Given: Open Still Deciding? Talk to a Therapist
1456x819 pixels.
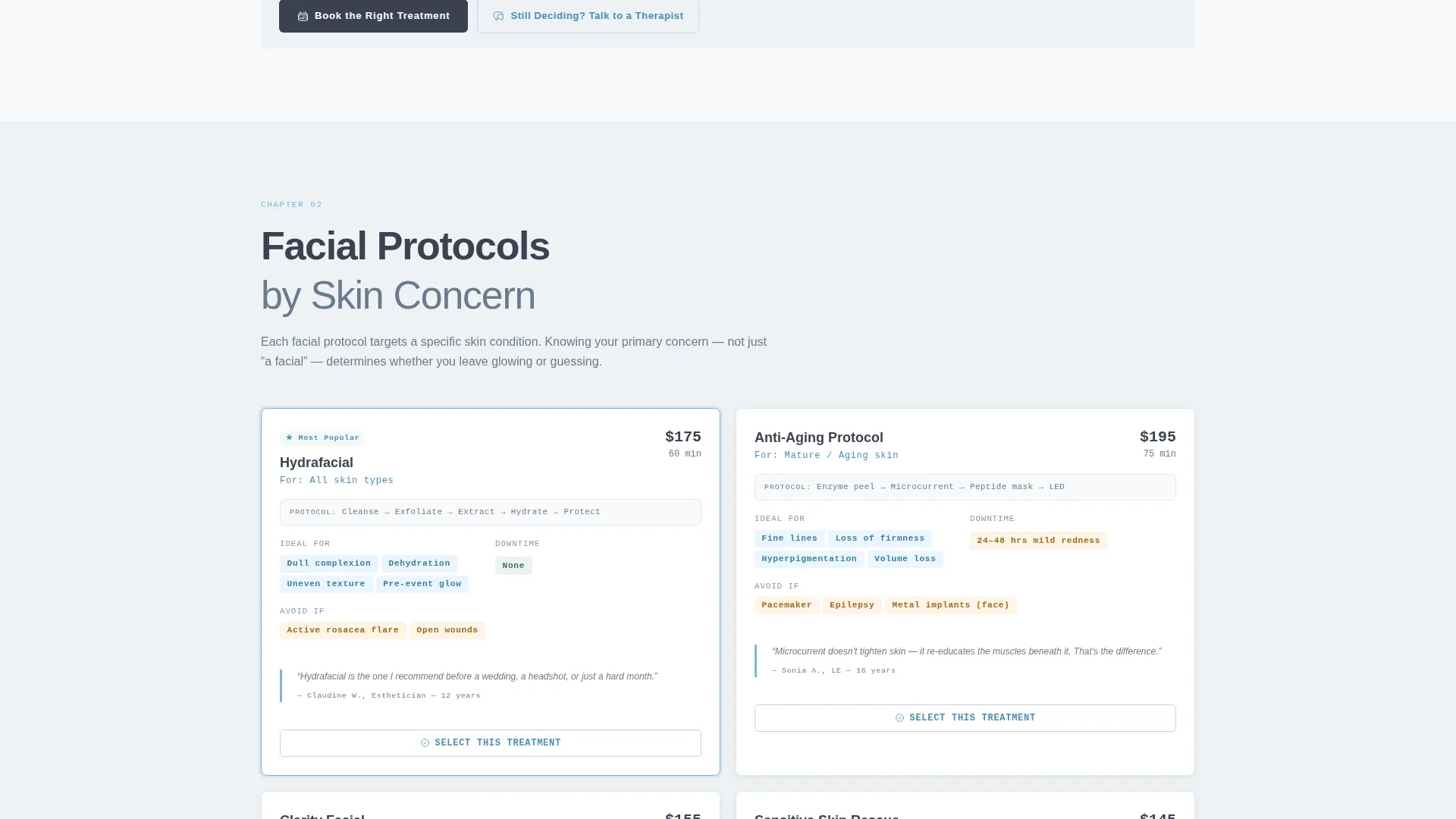Looking at the screenshot, I should pos(588,16).
